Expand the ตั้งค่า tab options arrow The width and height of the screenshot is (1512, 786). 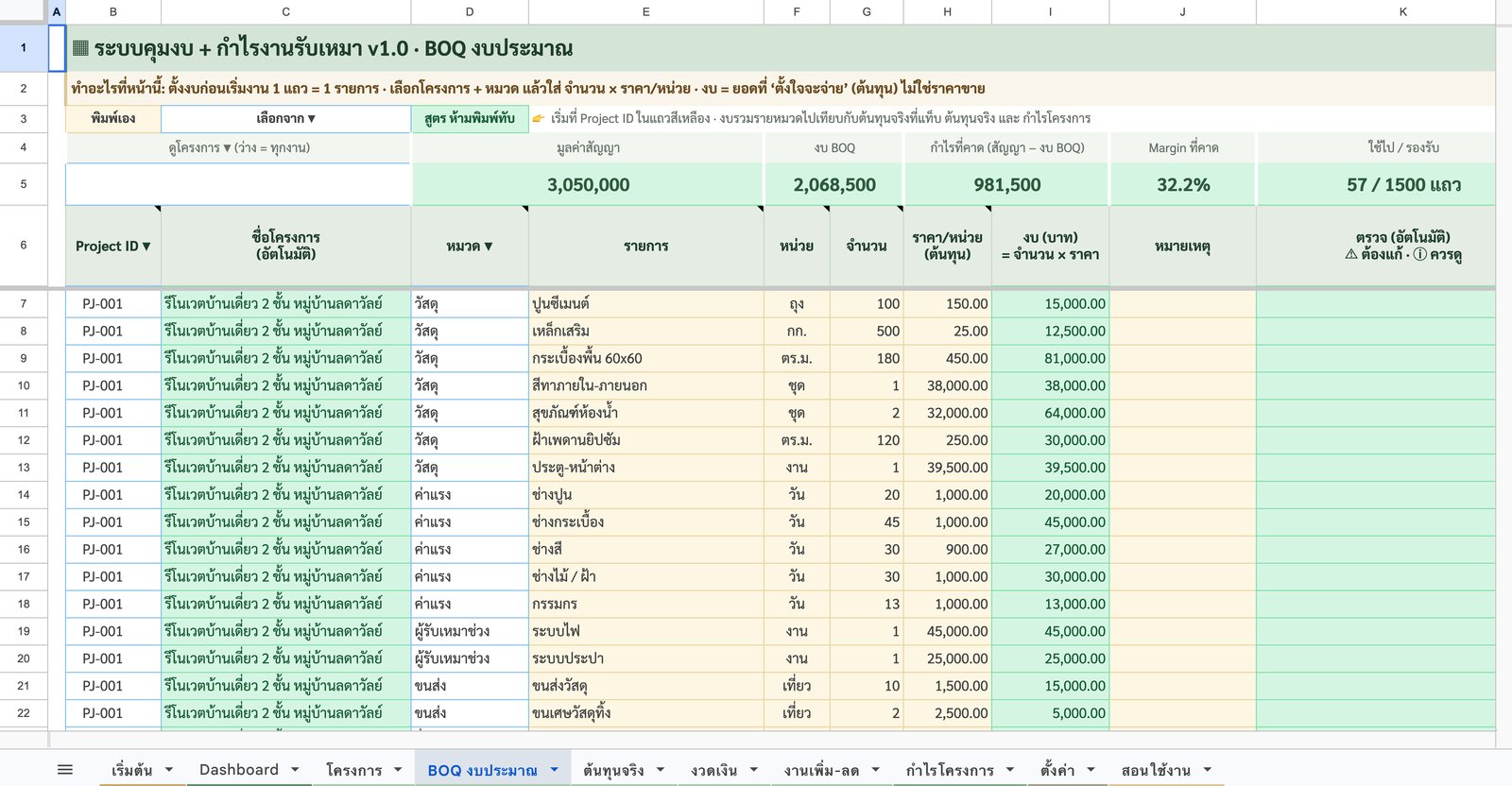[1091, 770]
